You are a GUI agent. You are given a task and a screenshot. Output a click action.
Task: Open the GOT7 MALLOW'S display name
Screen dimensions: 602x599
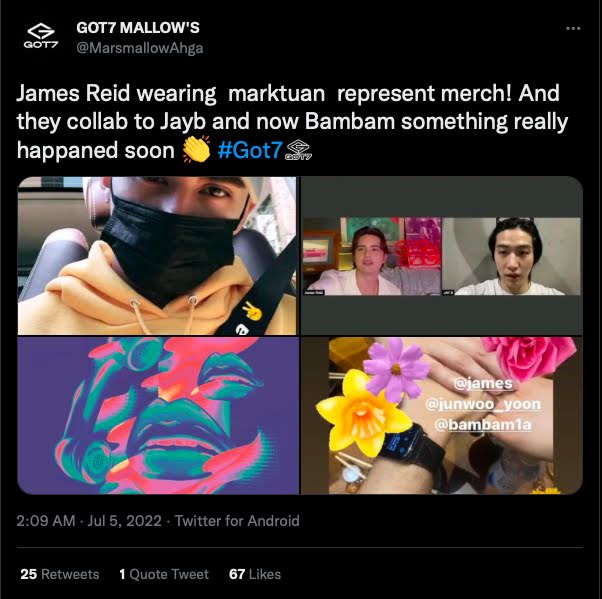138,28
